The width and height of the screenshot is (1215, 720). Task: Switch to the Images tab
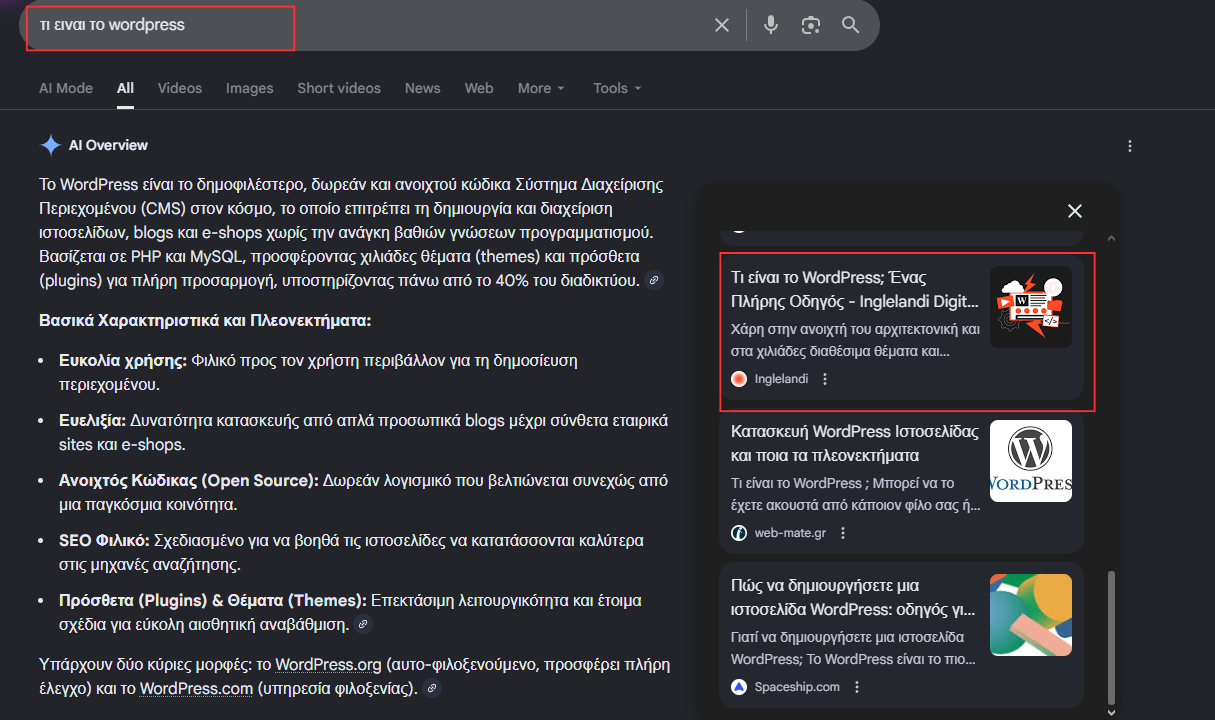[x=249, y=88]
